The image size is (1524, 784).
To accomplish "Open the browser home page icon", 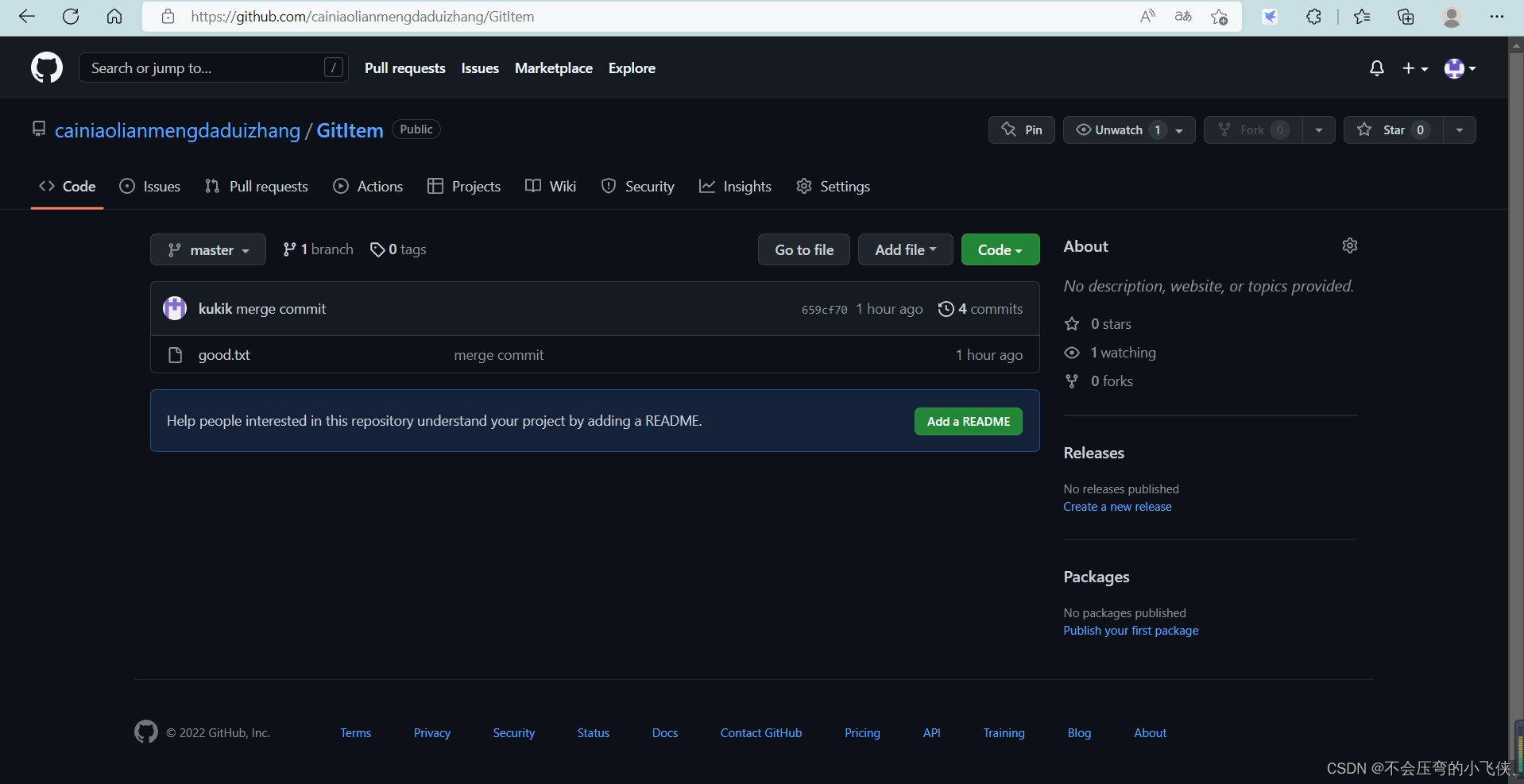I will click(x=114, y=17).
